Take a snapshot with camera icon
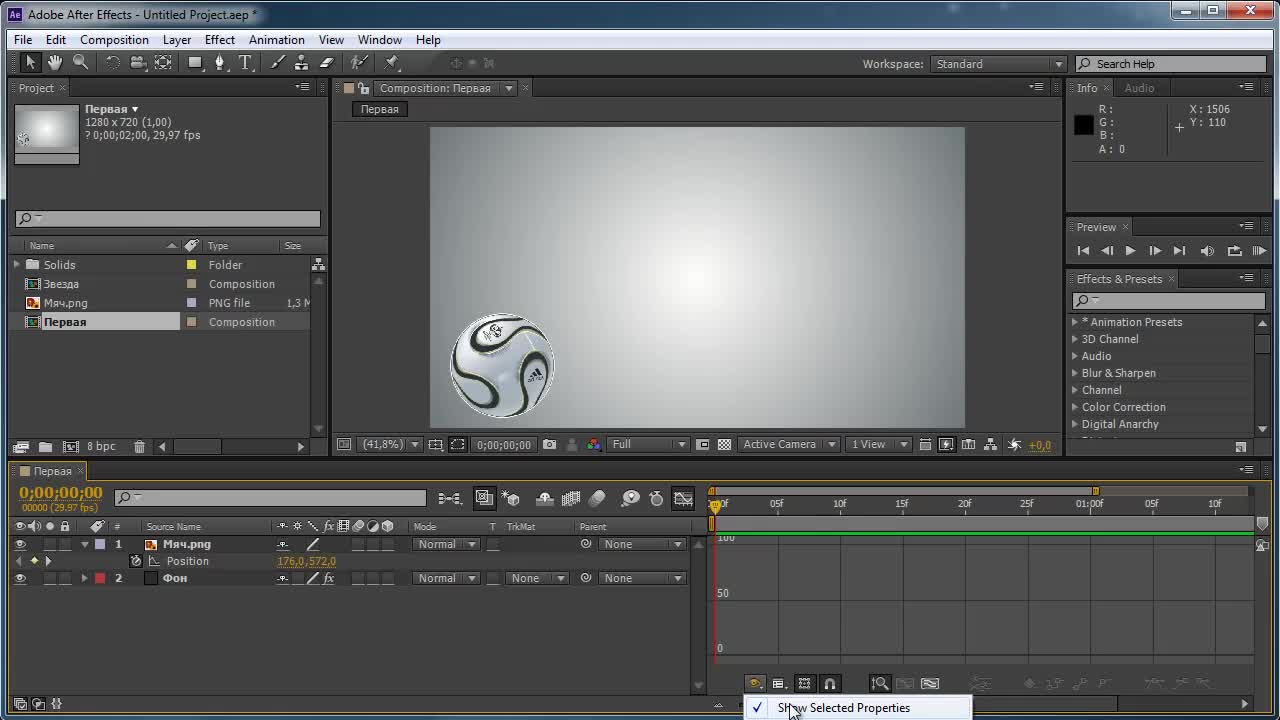 550,445
